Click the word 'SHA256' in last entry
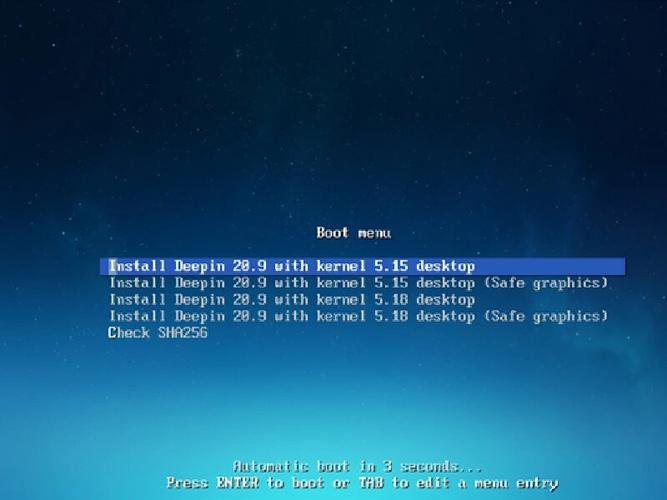Viewport: 667px width, 500px height. 183,333
